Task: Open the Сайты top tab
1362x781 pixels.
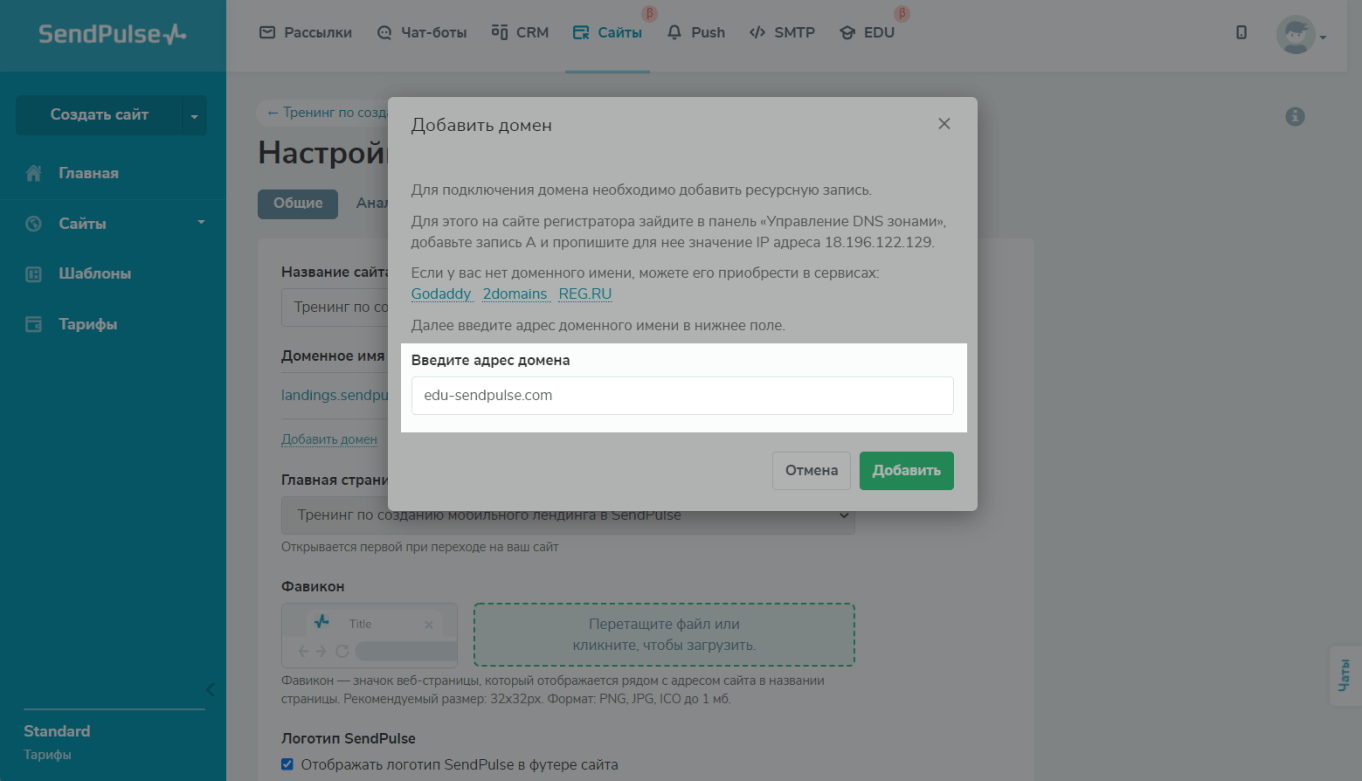Action: tap(607, 32)
